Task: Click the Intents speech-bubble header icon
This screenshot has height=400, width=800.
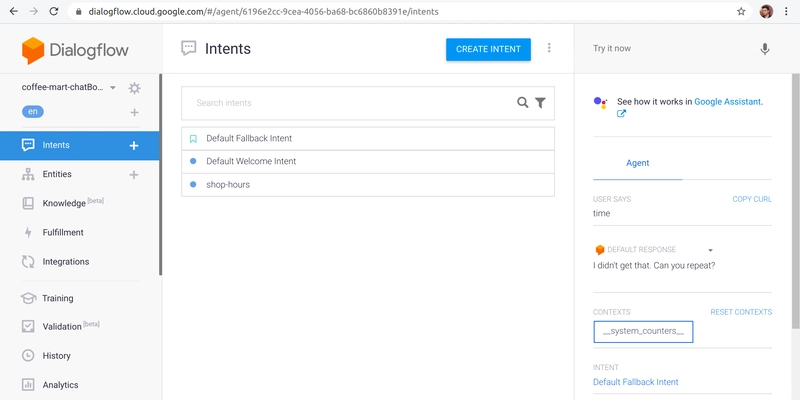Action: (189, 48)
